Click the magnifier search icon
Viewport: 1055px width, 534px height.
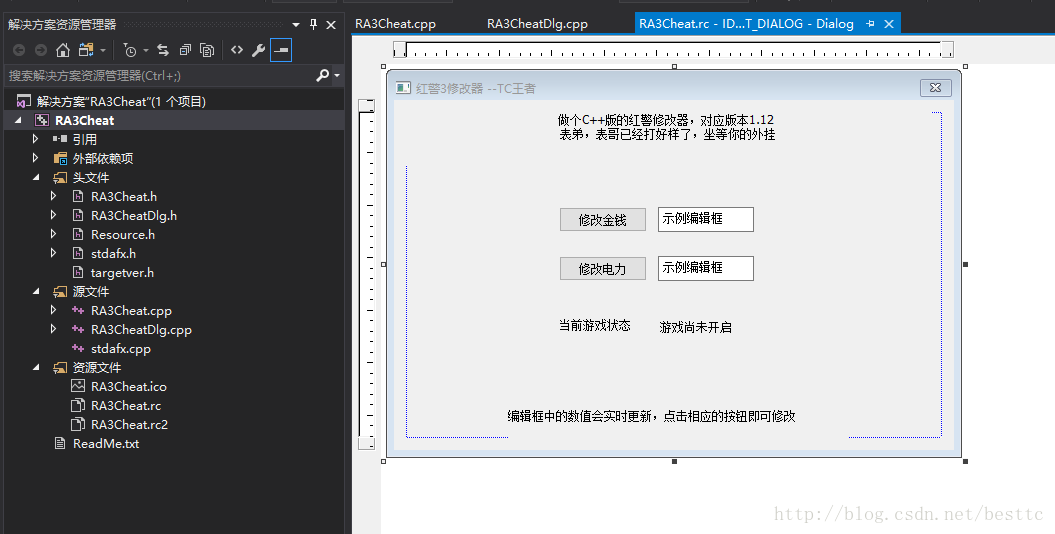pyautogui.click(x=322, y=75)
